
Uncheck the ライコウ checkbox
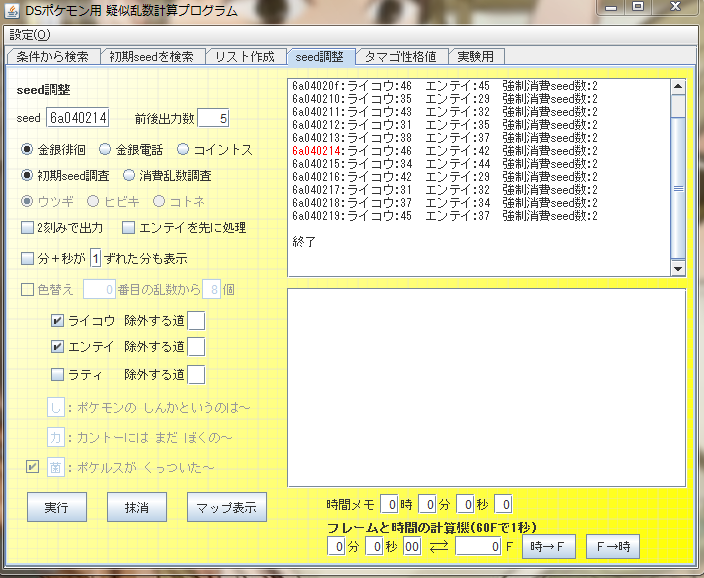(57, 321)
